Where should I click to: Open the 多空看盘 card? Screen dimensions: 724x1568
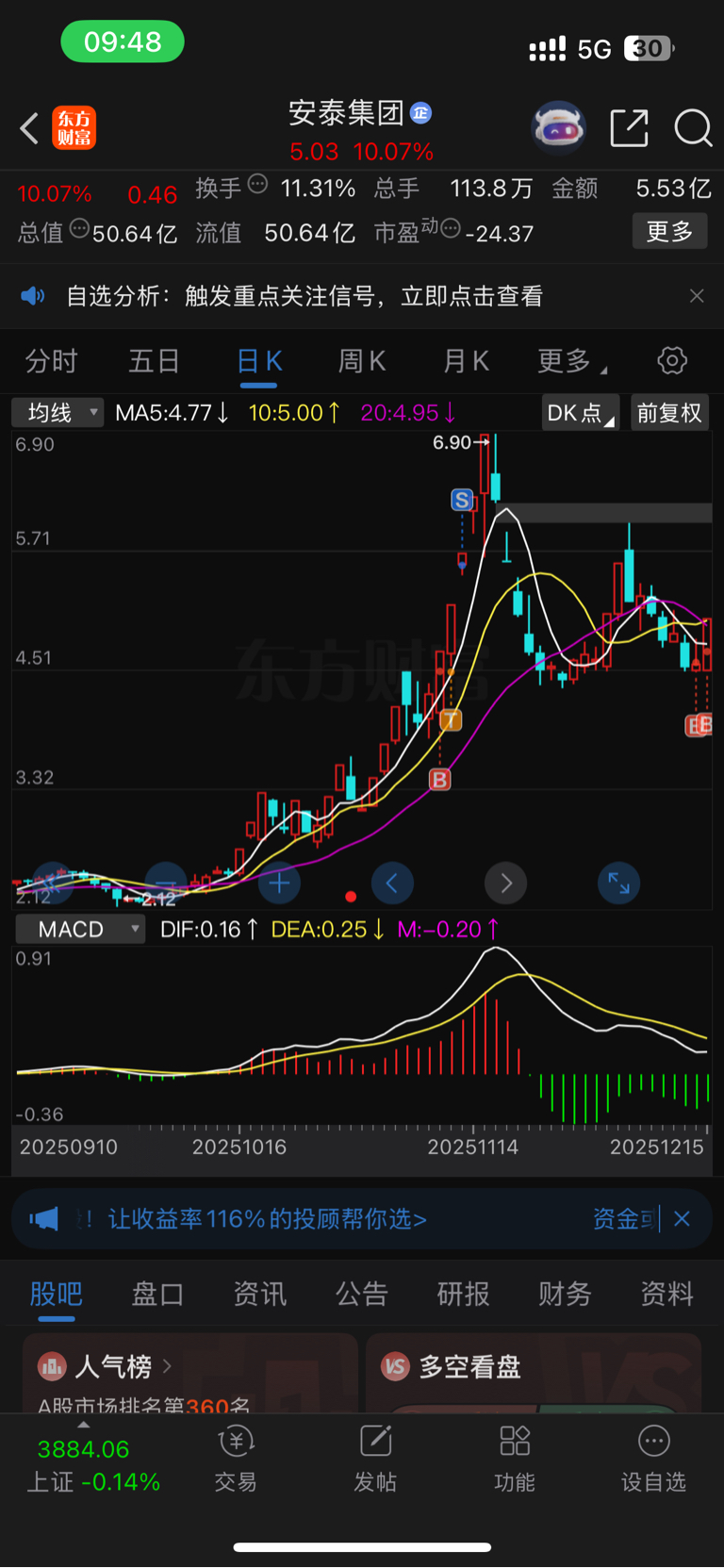coord(534,1373)
